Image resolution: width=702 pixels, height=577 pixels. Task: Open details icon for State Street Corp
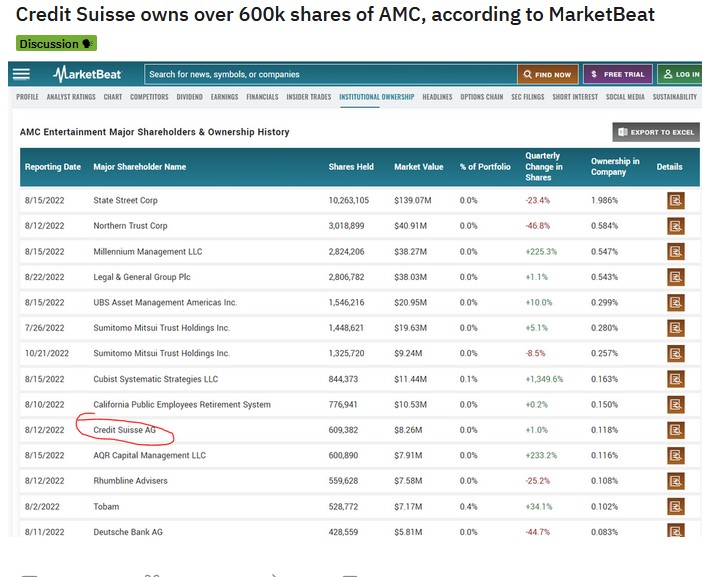[x=676, y=200]
